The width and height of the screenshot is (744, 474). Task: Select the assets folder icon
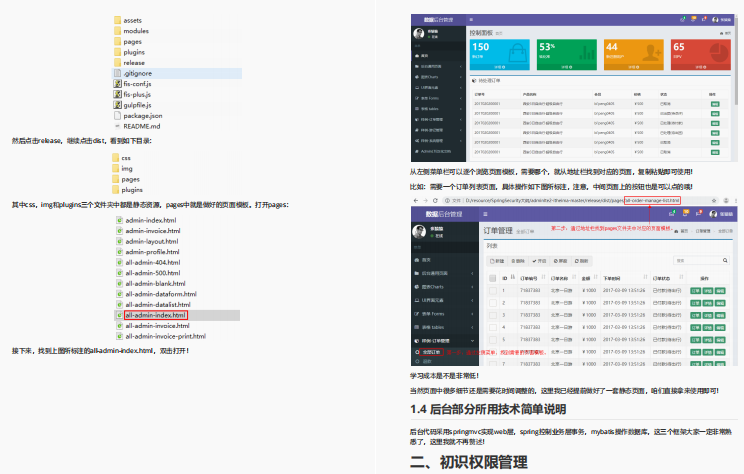[x=117, y=20]
